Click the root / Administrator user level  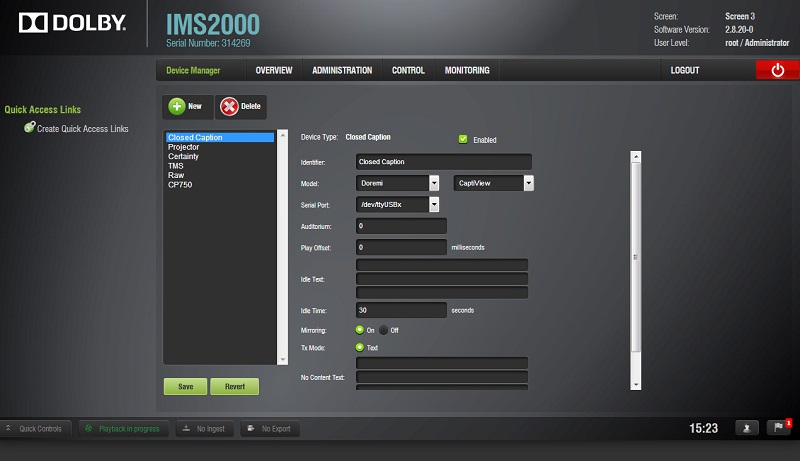pos(757,43)
